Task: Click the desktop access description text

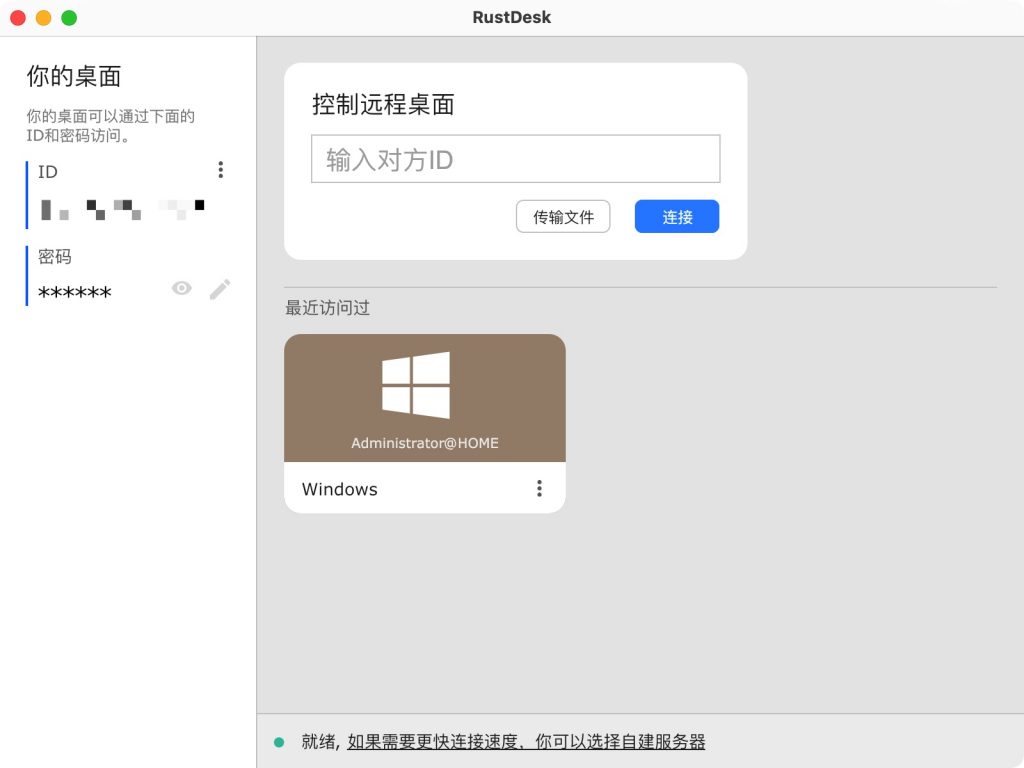Action: coord(110,125)
